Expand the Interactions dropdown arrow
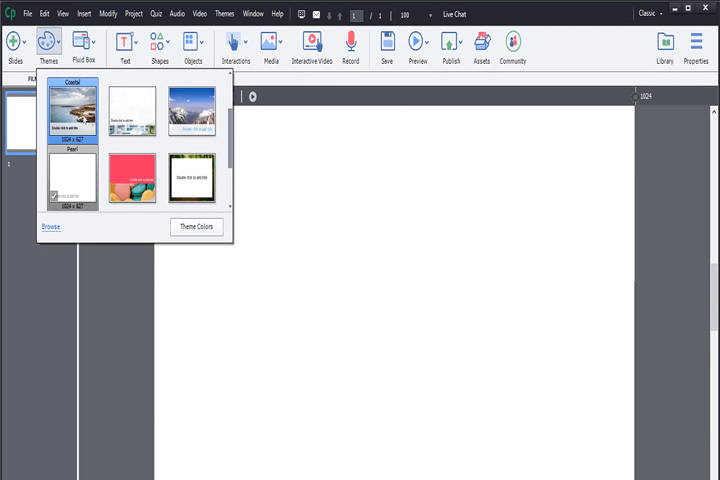This screenshot has width=720, height=480. pos(246,42)
